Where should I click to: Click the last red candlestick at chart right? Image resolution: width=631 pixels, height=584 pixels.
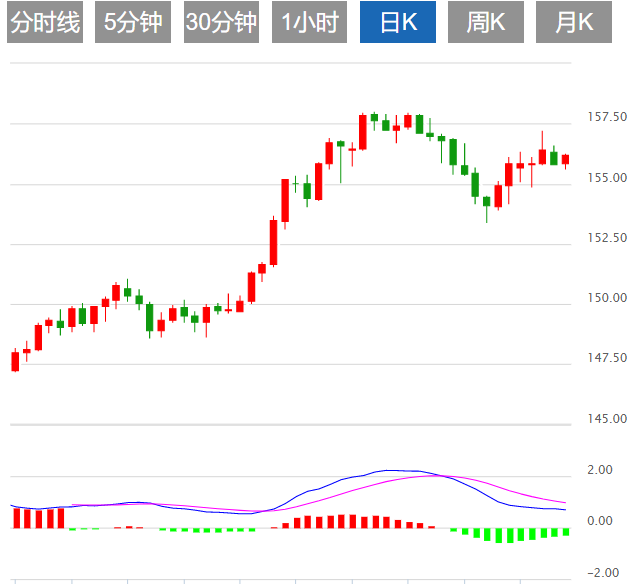click(x=565, y=159)
